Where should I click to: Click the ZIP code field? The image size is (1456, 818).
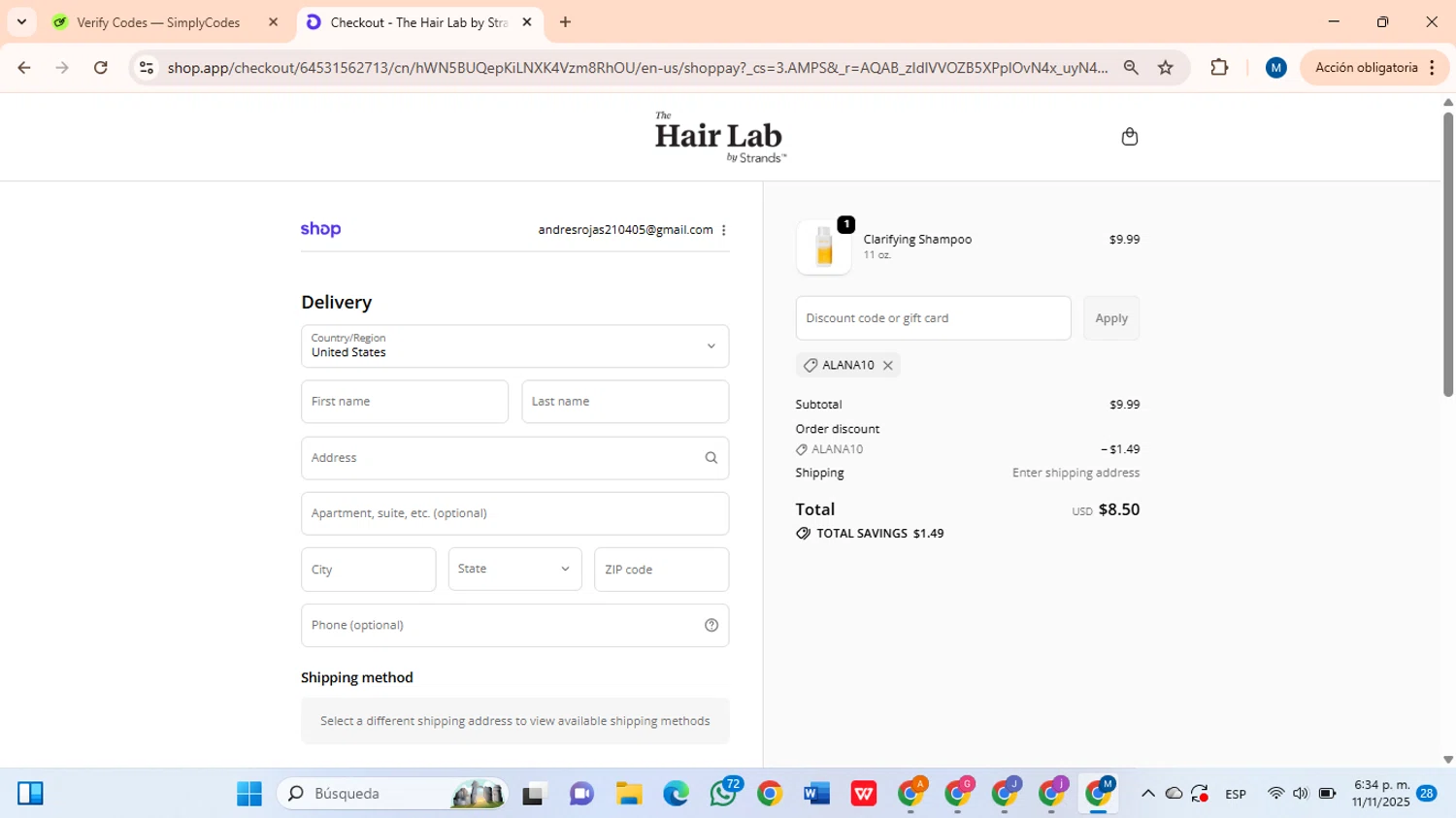point(661,570)
